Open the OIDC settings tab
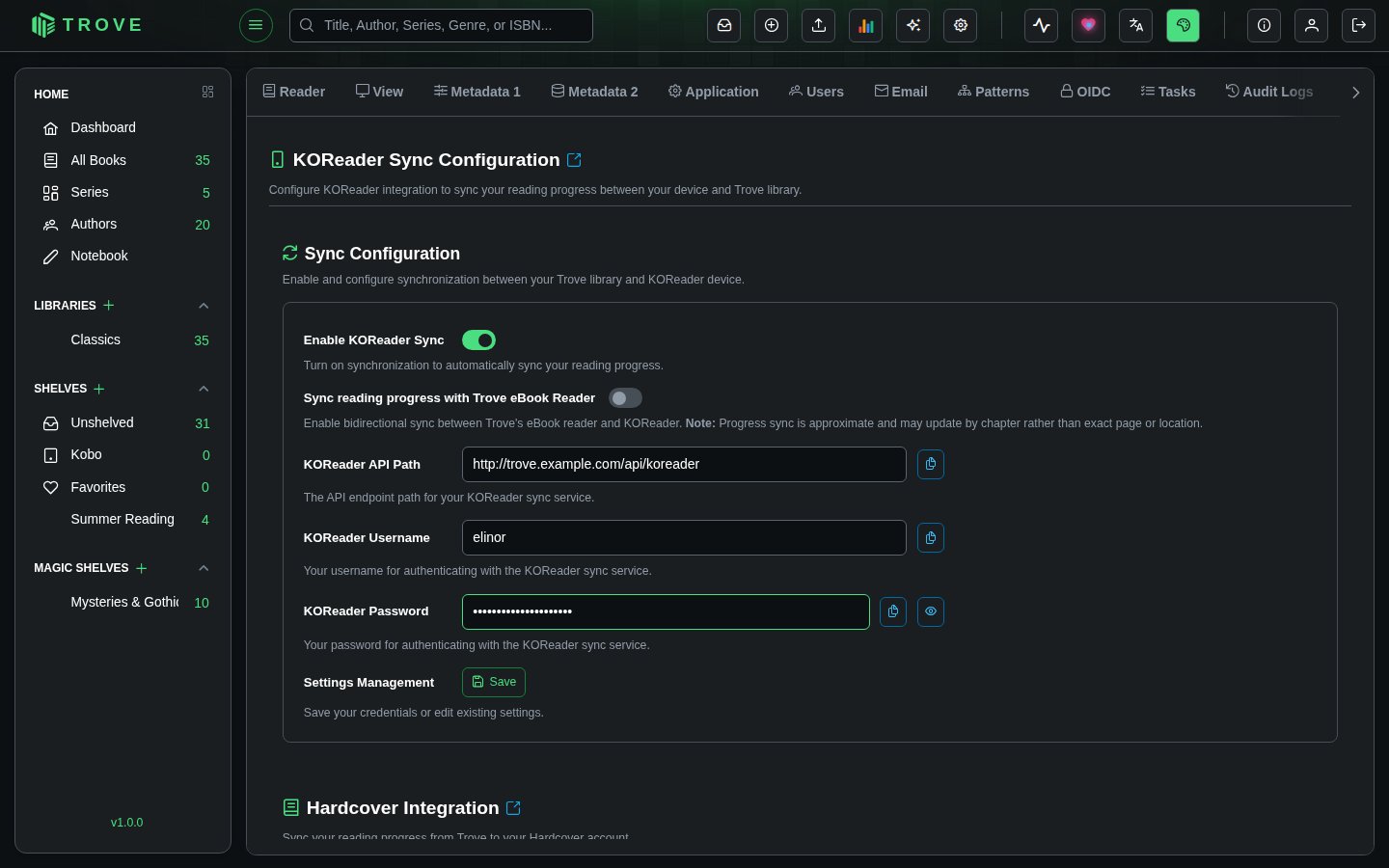Image resolution: width=1389 pixels, height=868 pixels. (1085, 92)
